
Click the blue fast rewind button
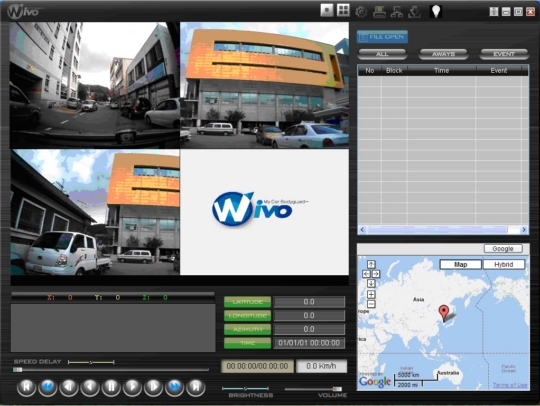coord(48,387)
